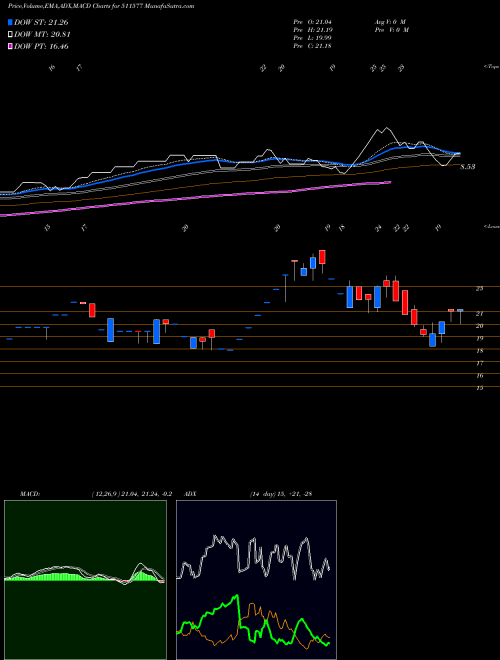Click the '<Lows' marker label
500x660 pixels.
click(491, 226)
